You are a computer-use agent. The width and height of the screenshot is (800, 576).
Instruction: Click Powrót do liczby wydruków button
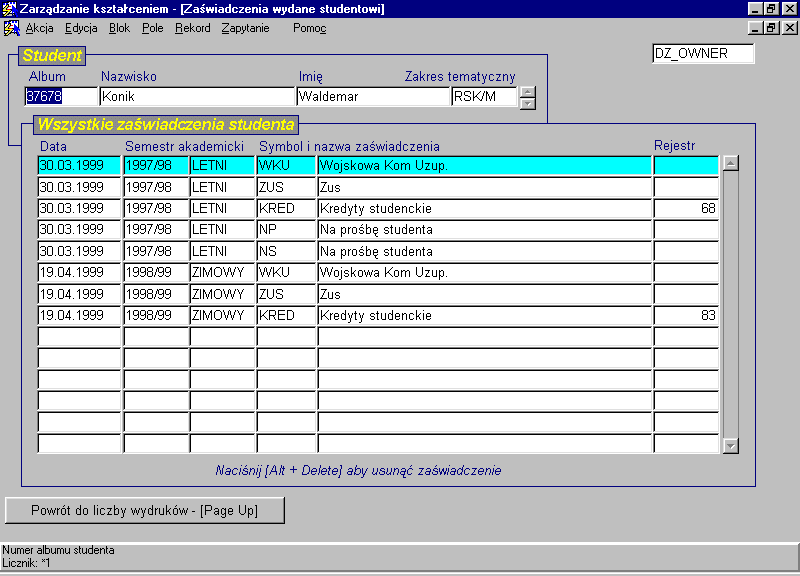tap(145, 510)
